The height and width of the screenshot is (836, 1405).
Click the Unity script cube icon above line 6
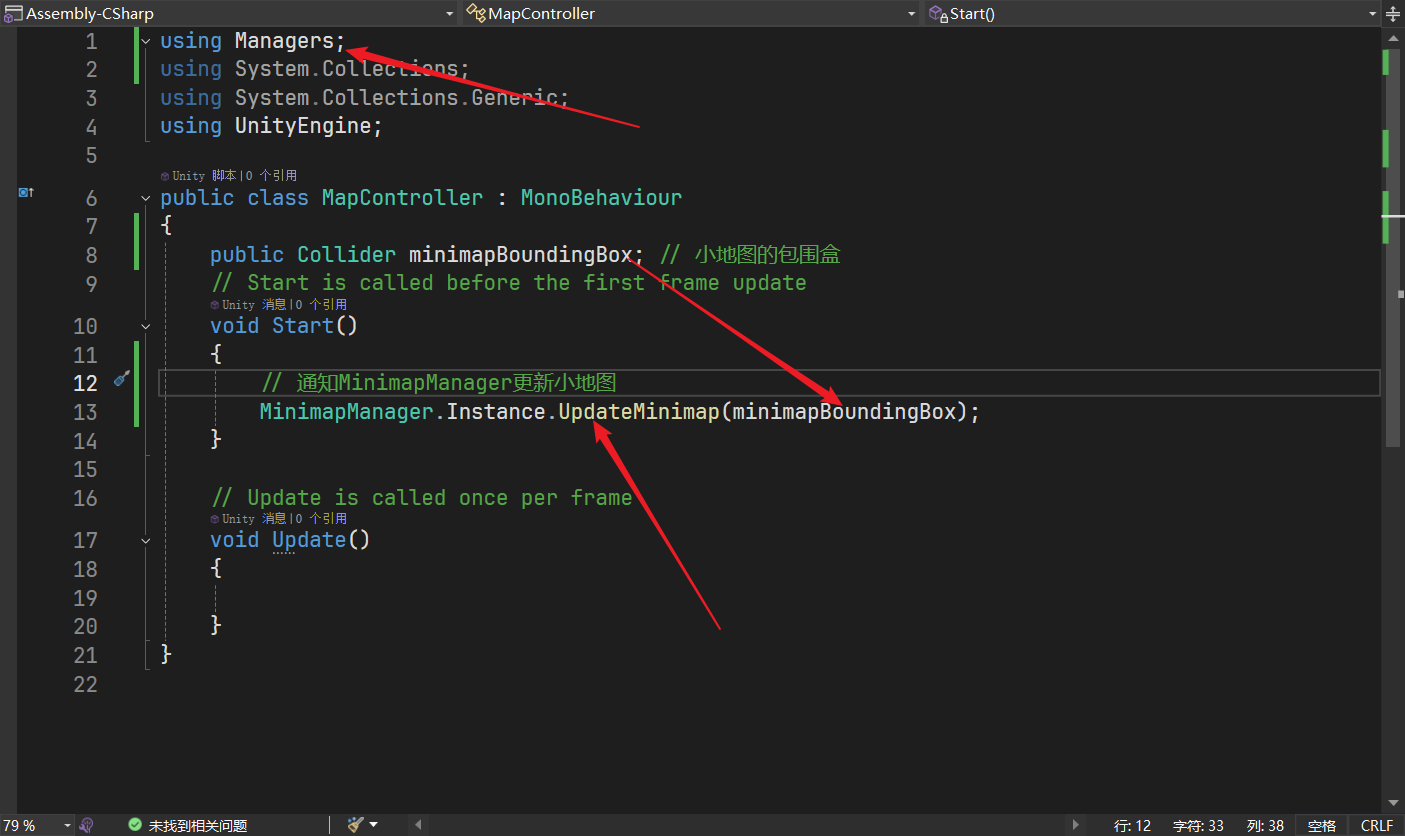pos(165,176)
